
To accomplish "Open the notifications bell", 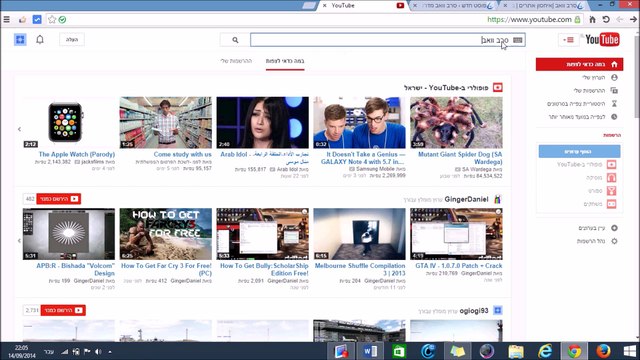I will click(x=40, y=40).
